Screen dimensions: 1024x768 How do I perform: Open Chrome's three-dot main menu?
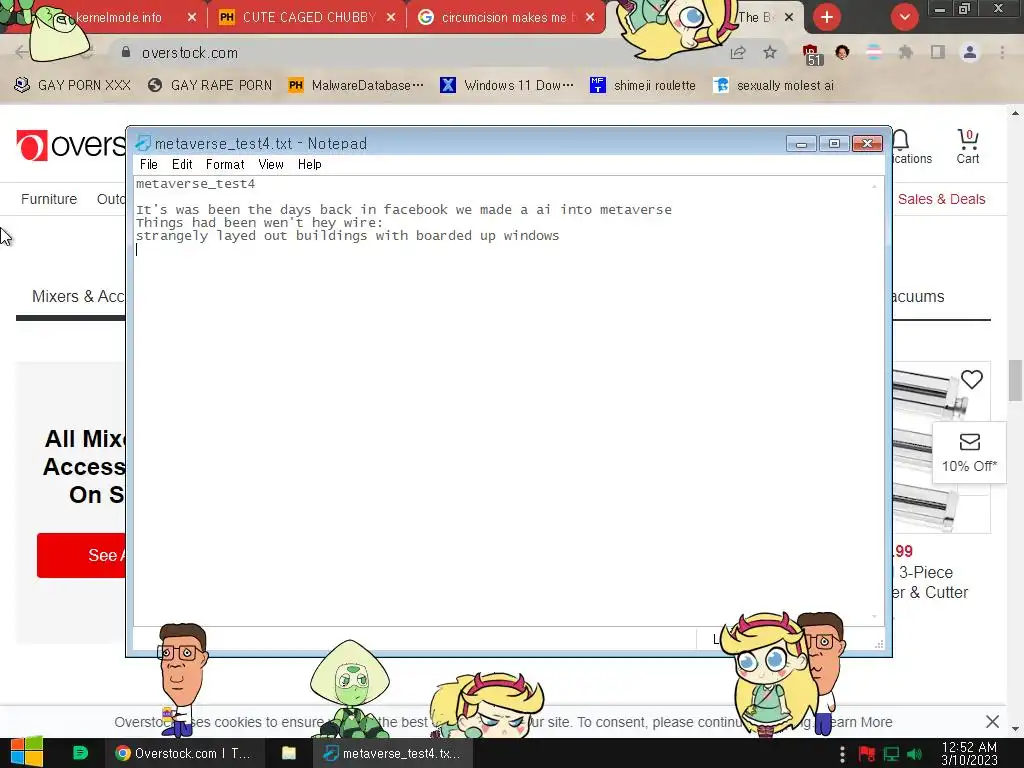[1002, 53]
